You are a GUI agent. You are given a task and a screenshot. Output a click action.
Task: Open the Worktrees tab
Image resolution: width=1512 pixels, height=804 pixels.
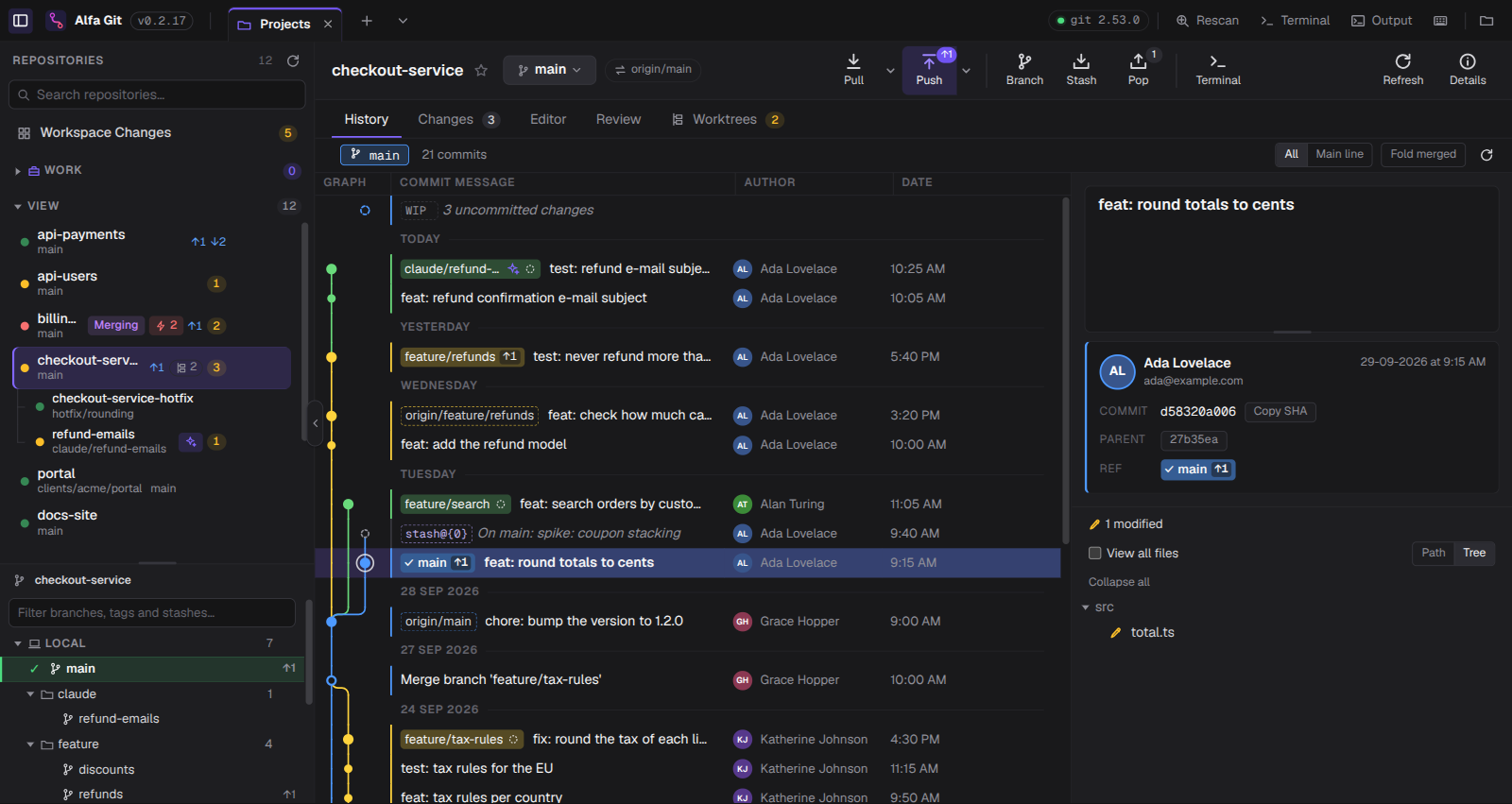coord(727,120)
